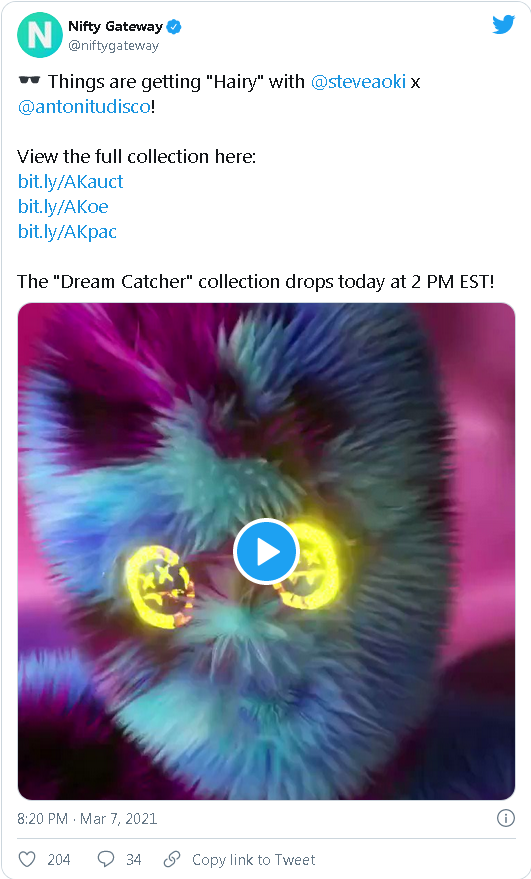Open the @steveaoki mention
Image resolution: width=531 pixels, height=879 pixels.
[358, 82]
